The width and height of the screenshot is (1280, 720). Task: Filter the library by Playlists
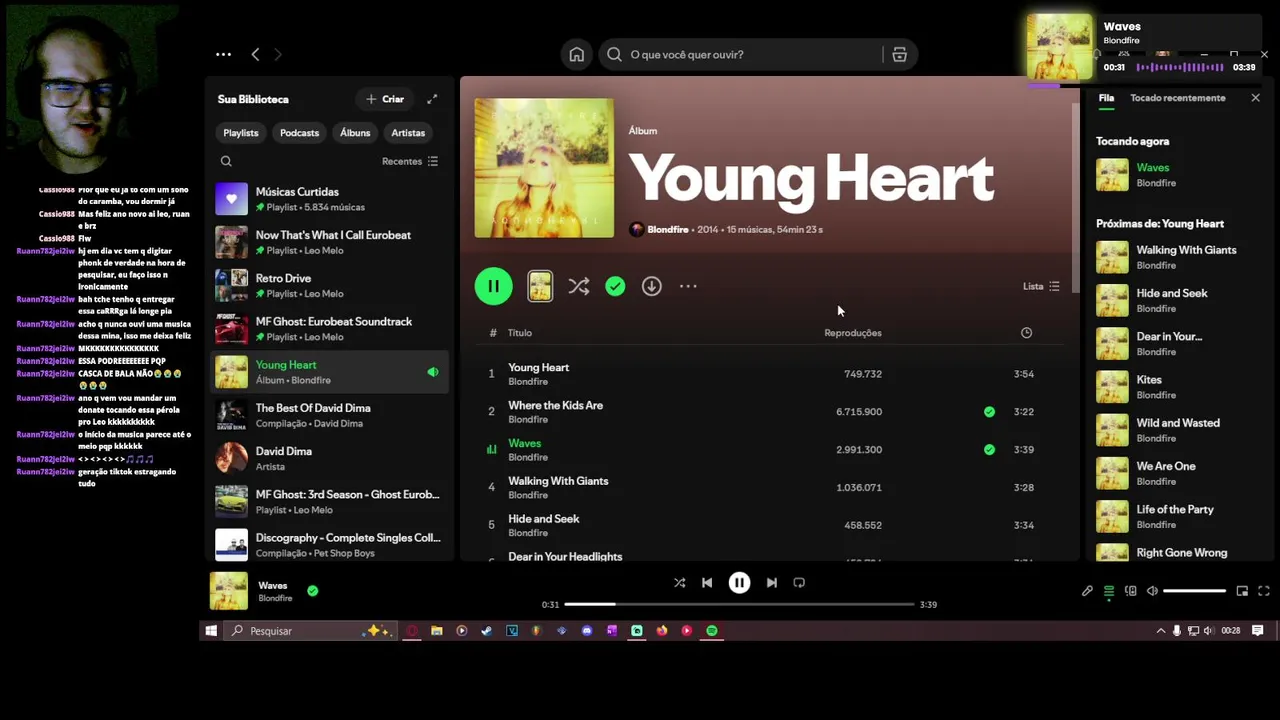click(x=241, y=133)
